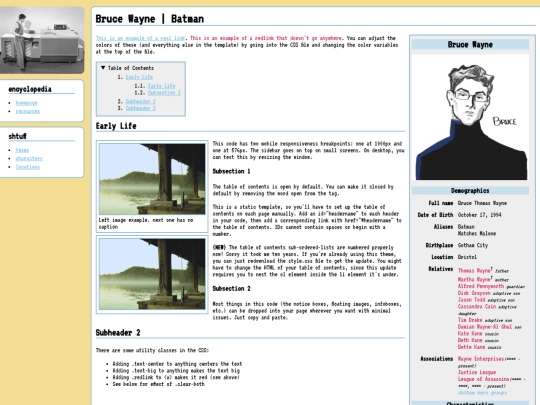Open Jason Todd link
This screenshot has height=405, width=540.
[x=471, y=300]
